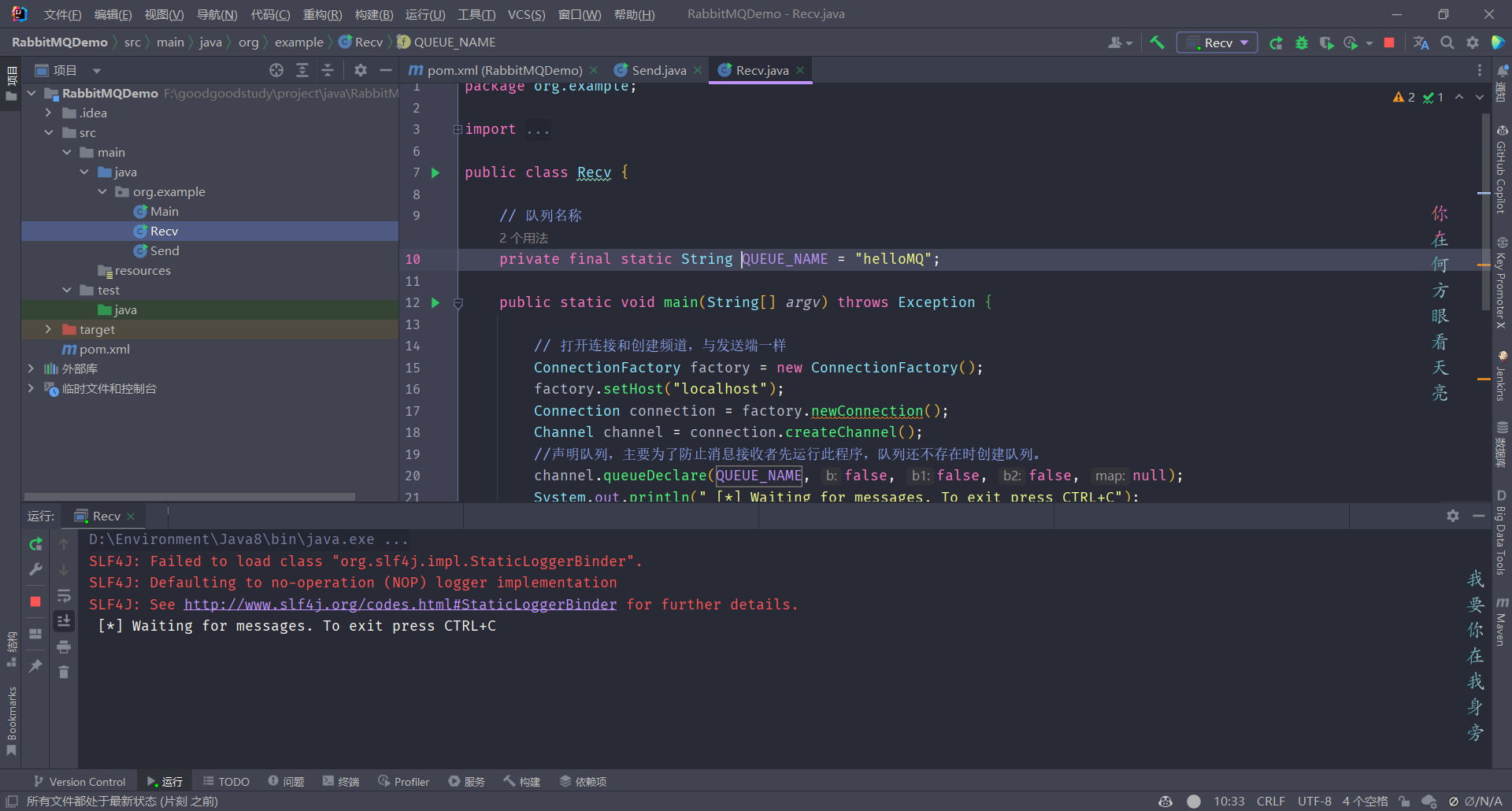Screen dimensions: 1512x811
Task: Open the TODO tool window
Action: point(226,781)
